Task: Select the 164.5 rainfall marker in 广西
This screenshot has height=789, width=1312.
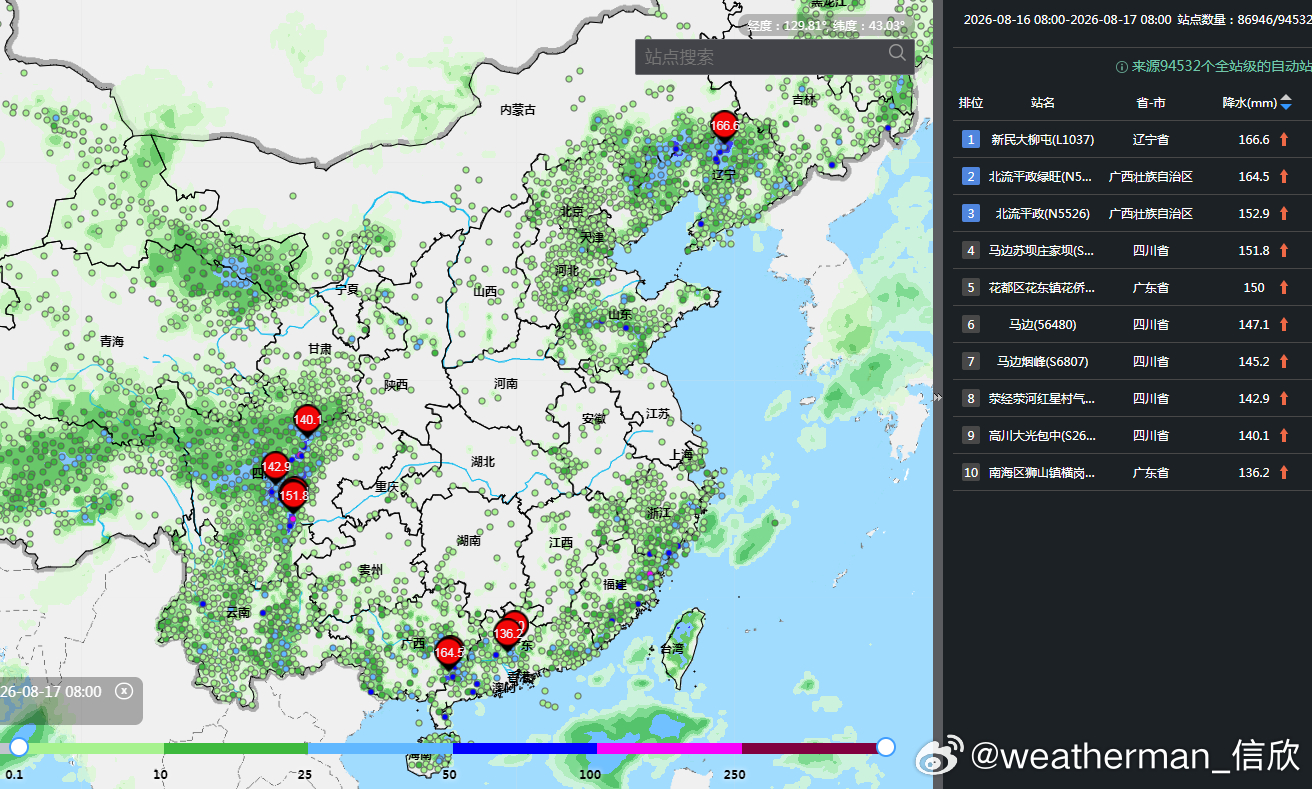Action: coord(449,654)
